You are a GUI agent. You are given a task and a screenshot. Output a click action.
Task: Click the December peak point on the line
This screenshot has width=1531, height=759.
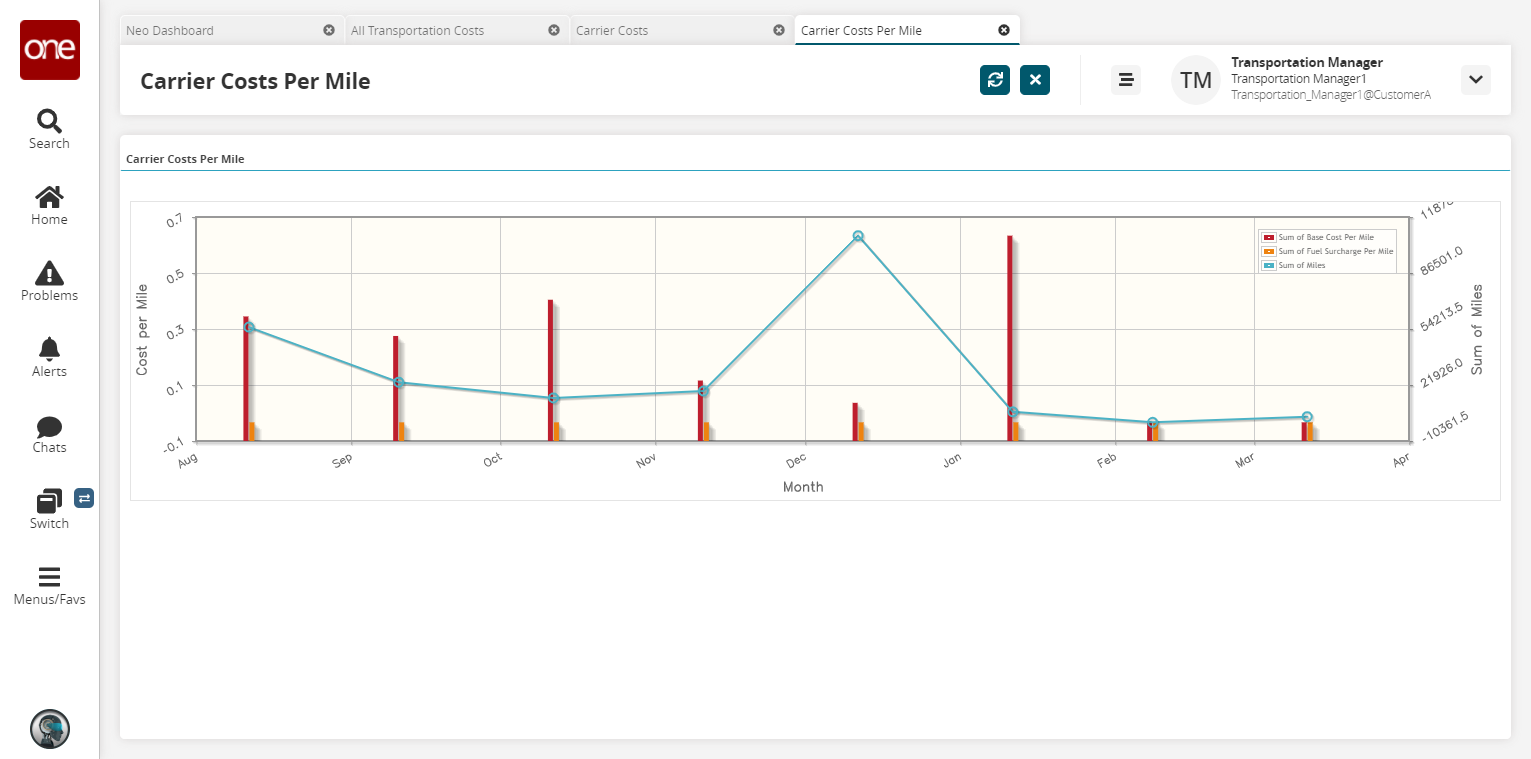(858, 236)
